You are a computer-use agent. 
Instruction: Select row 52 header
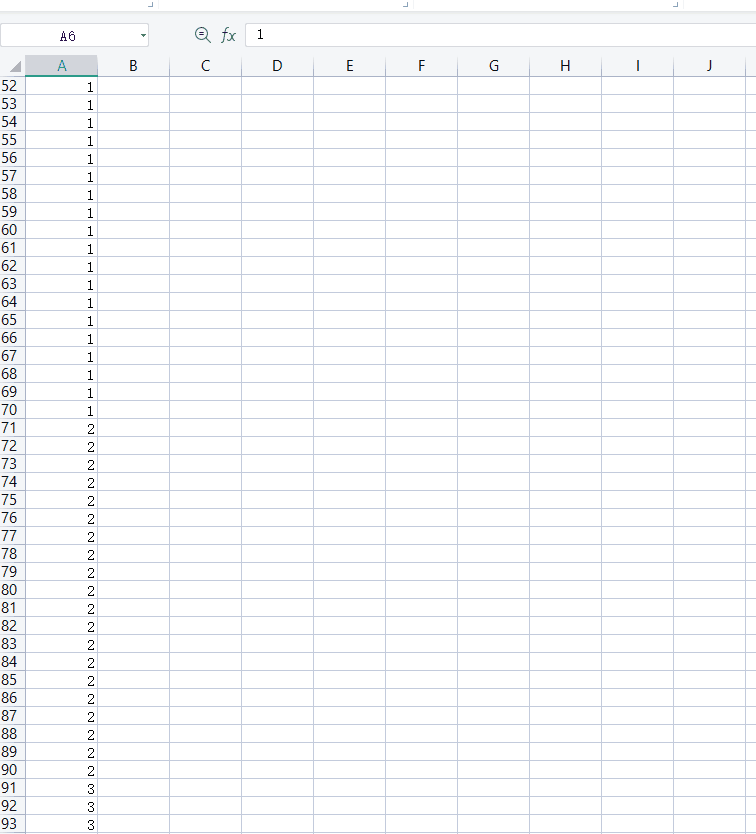coord(11,86)
